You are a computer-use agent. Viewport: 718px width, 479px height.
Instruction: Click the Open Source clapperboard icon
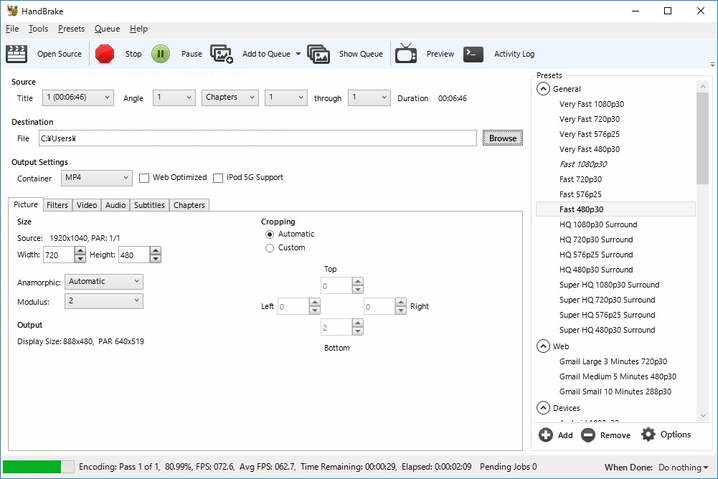tap(16, 54)
